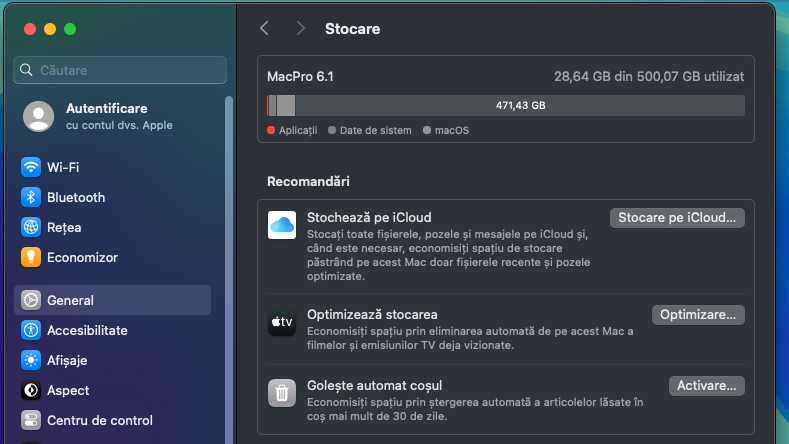Click the macOS legend dot
The image size is (789, 444).
click(427, 130)
